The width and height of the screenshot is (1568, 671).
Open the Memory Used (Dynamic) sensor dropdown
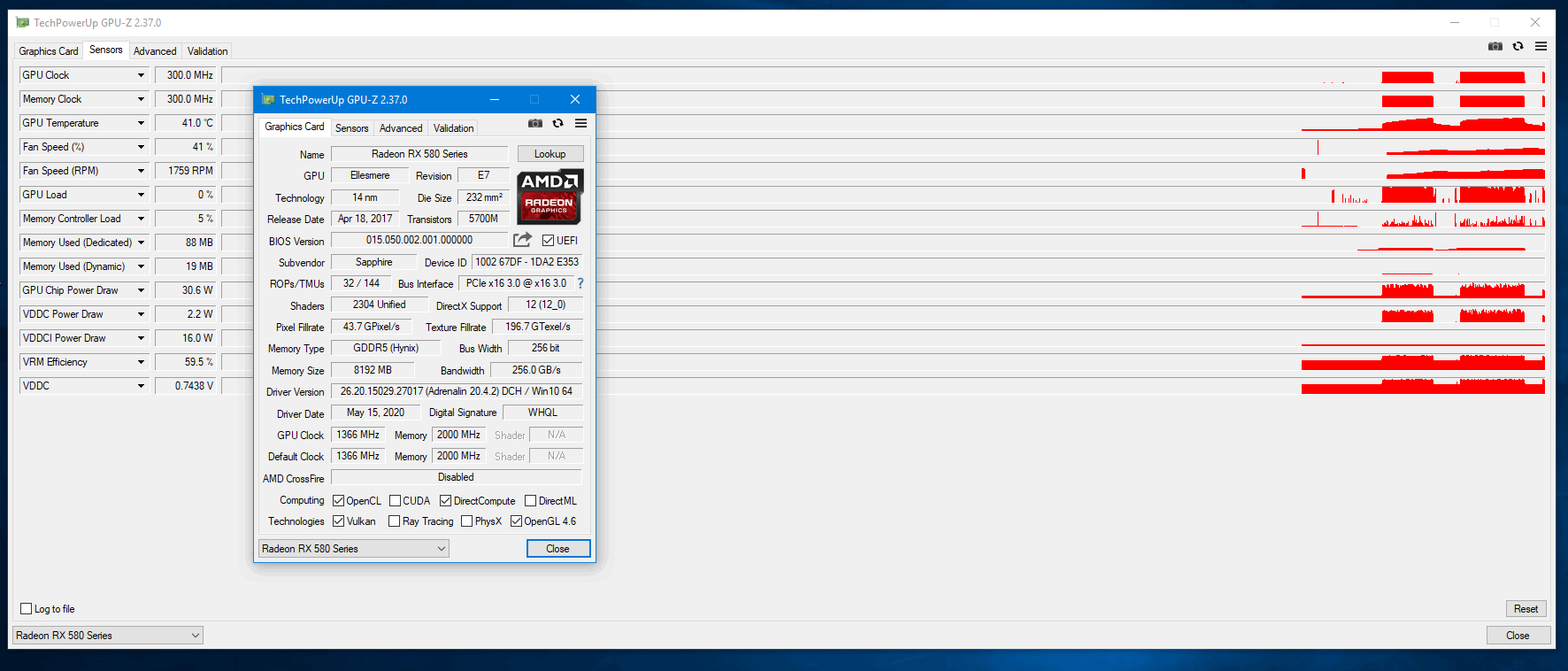pos(141,266)
